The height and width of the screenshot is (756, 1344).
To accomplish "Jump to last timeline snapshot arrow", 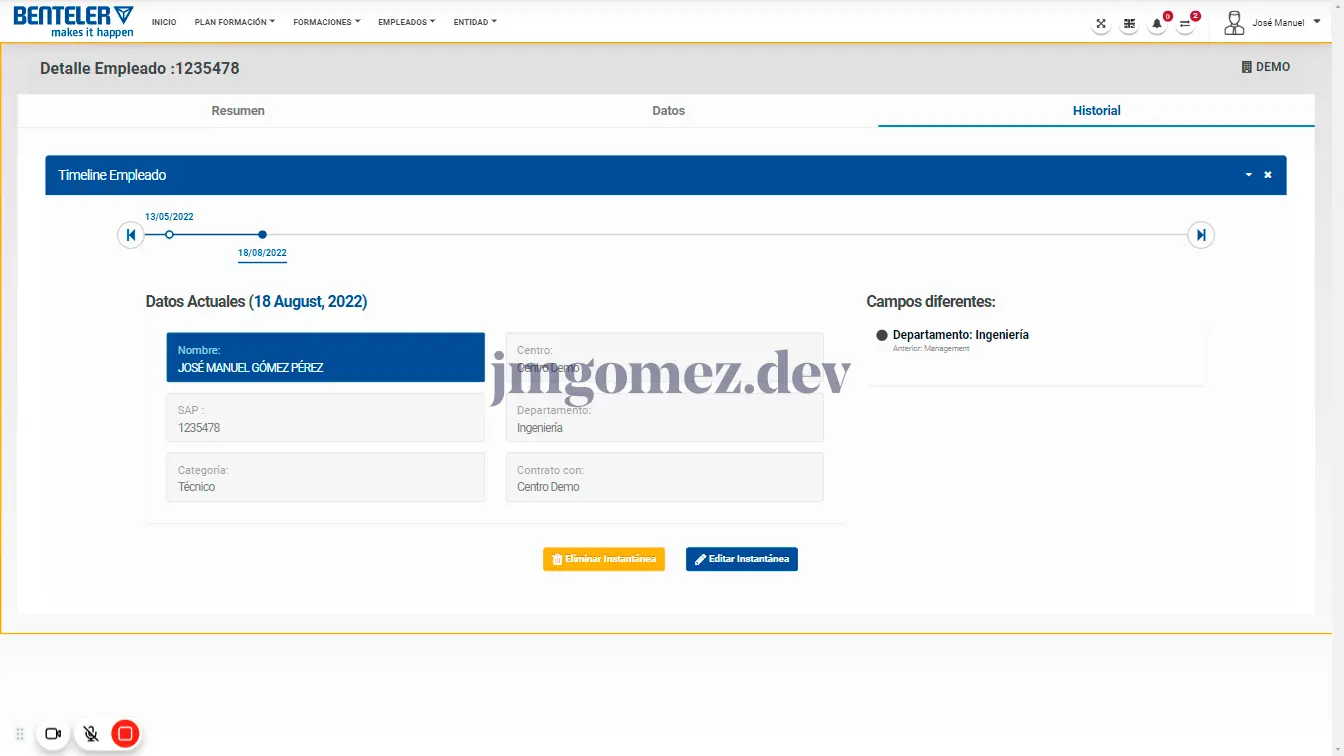I will pos(1201,235).
